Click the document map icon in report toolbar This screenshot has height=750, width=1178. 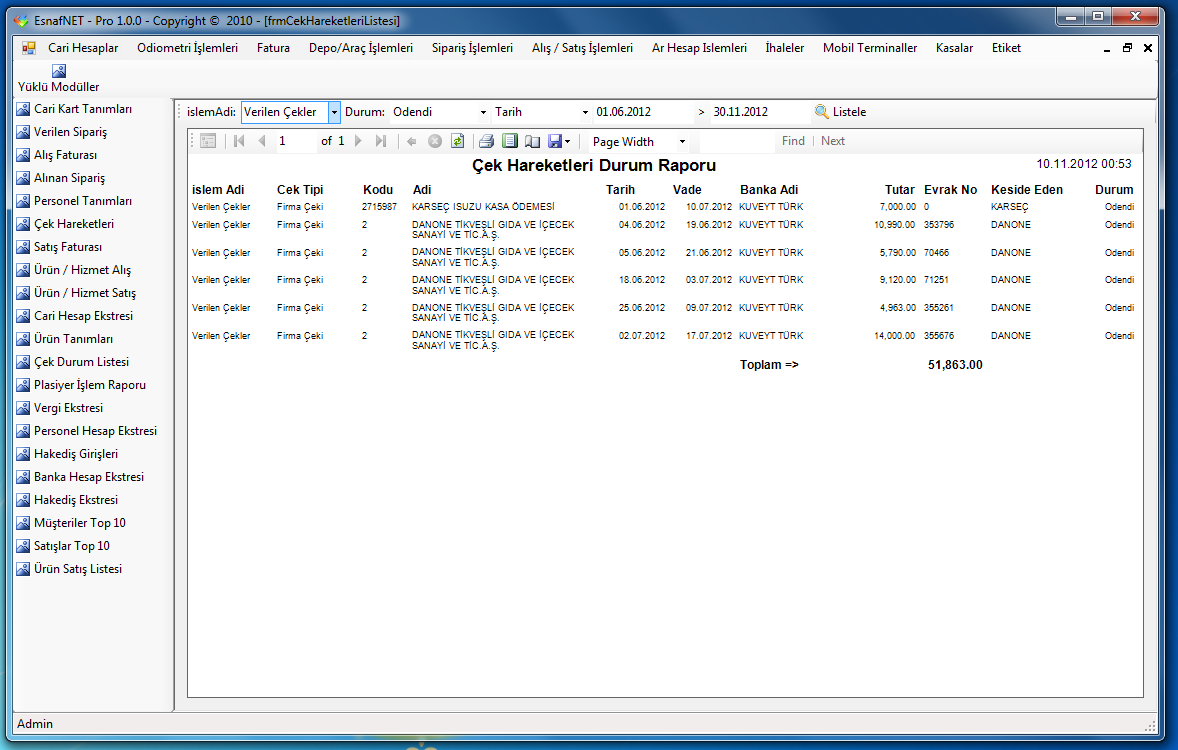pos(208,141)
